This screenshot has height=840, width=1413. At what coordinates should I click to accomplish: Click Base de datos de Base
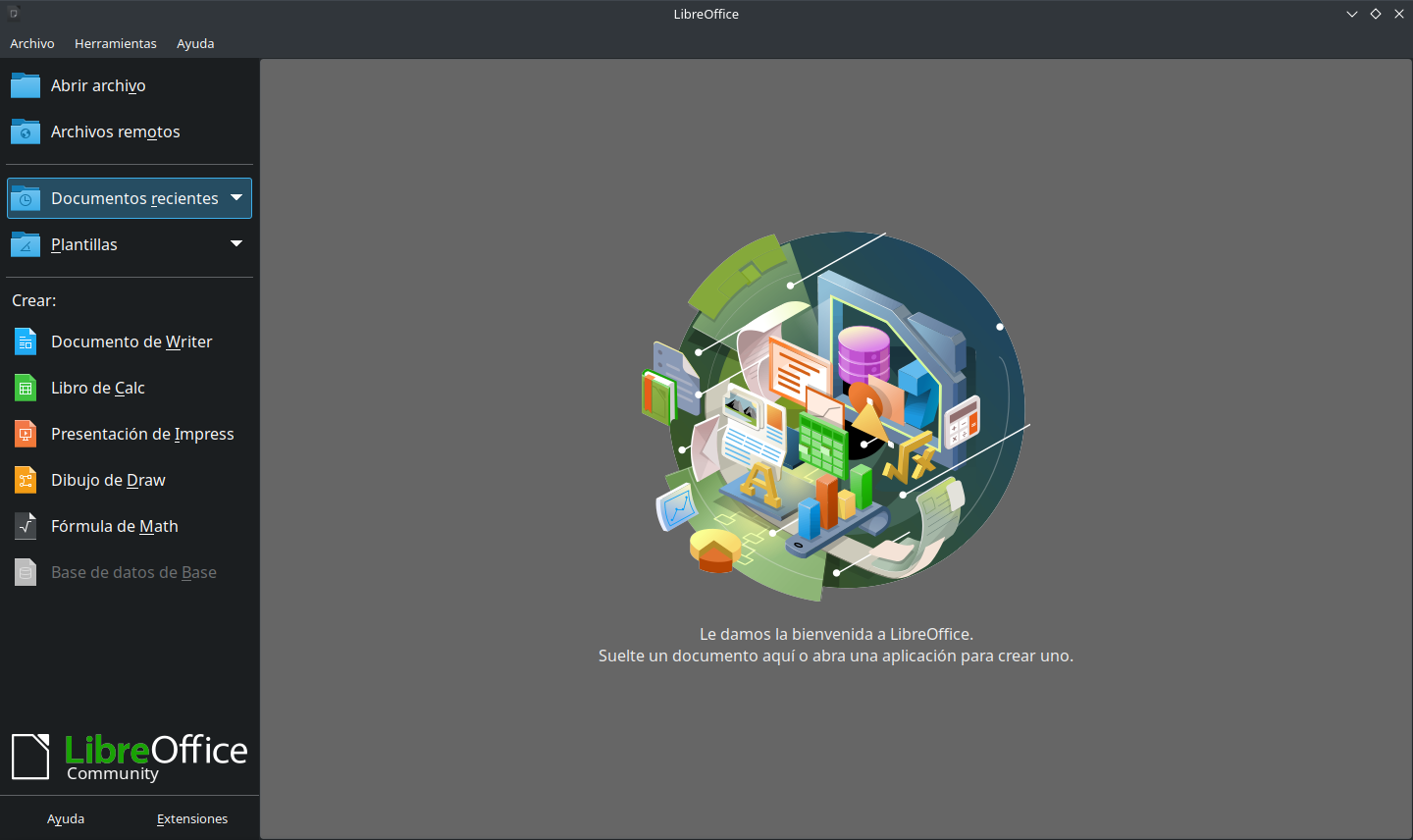pos(130,572)
